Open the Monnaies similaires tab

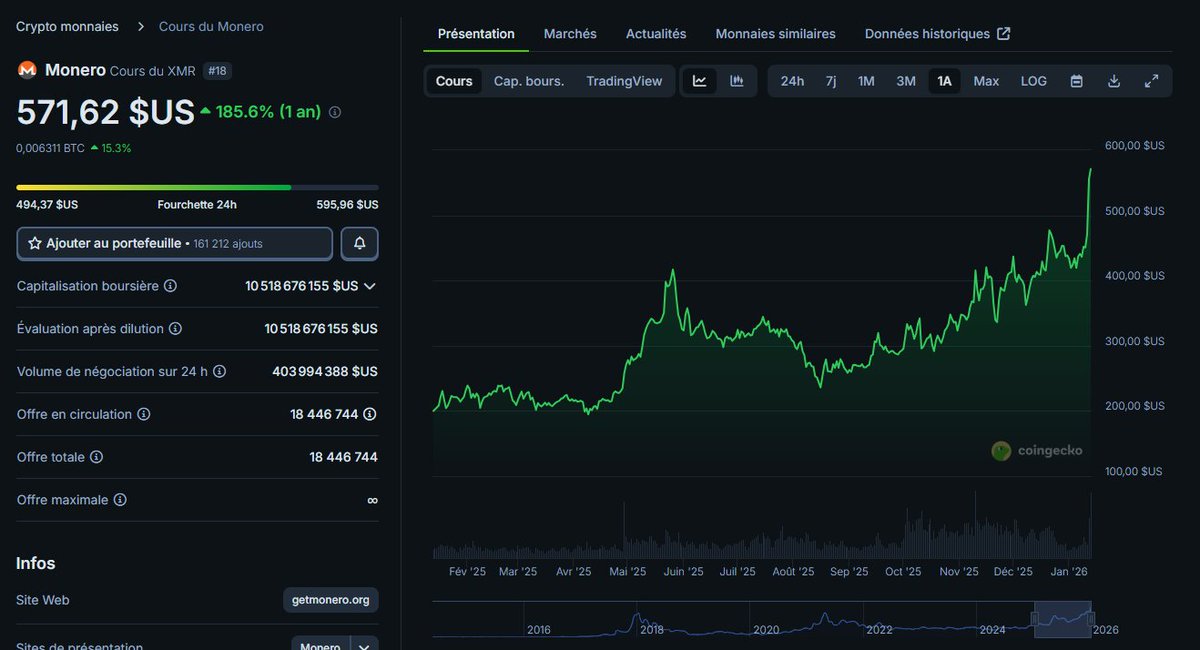tap(775, 34)
